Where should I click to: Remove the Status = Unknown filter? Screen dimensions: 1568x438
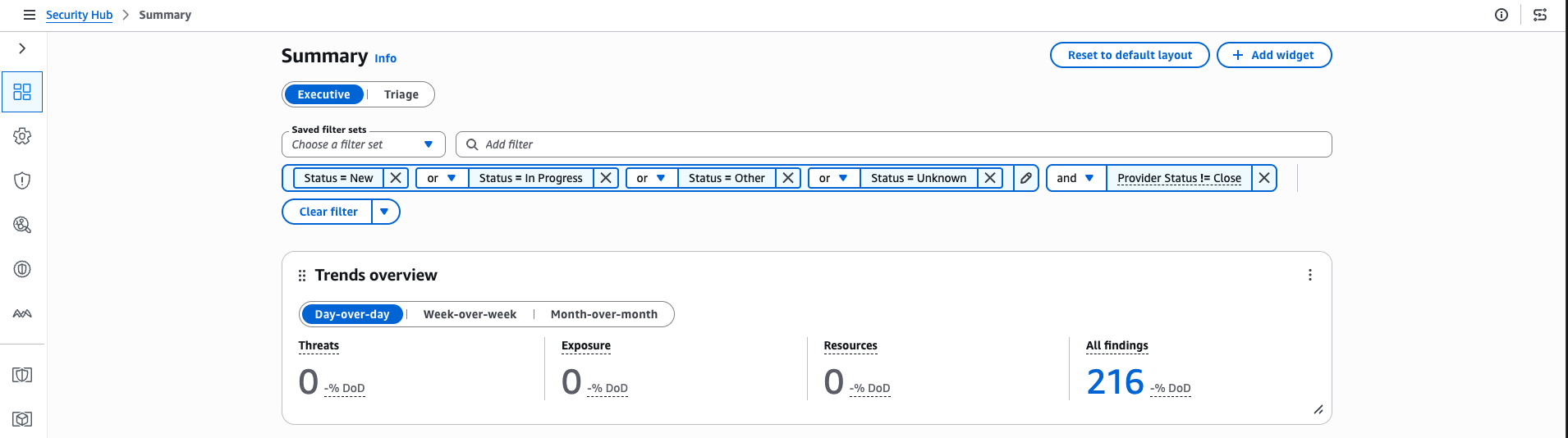click(x=990, y=178)
